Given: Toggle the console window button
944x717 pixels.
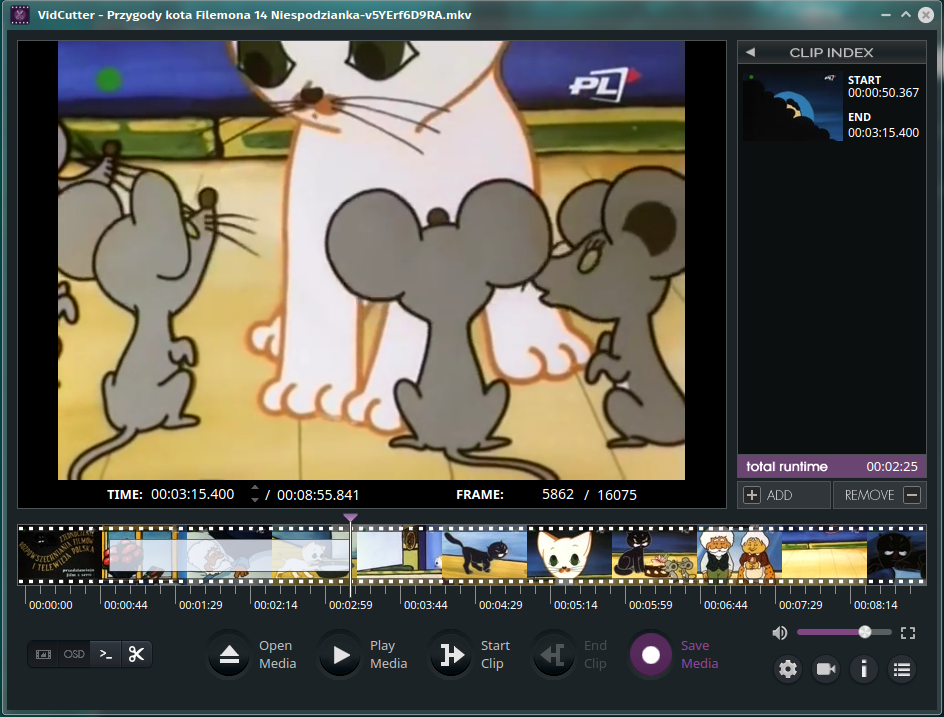Looking at the screenshot, I should click(x=106, y=654).
